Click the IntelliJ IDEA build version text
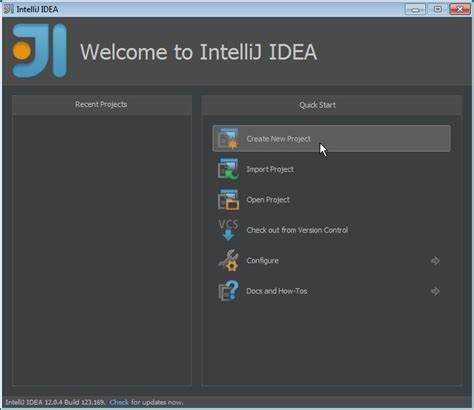Screen dimensions: 474x410 [55, 402]
